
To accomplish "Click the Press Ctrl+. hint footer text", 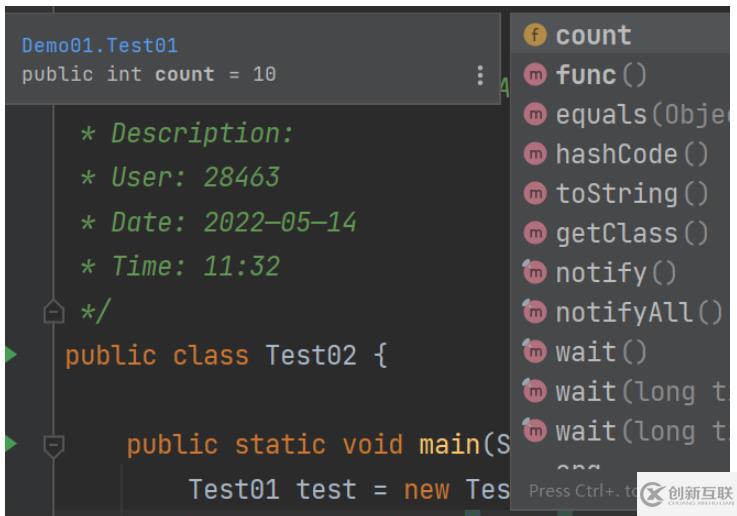I will click(582, 491).
